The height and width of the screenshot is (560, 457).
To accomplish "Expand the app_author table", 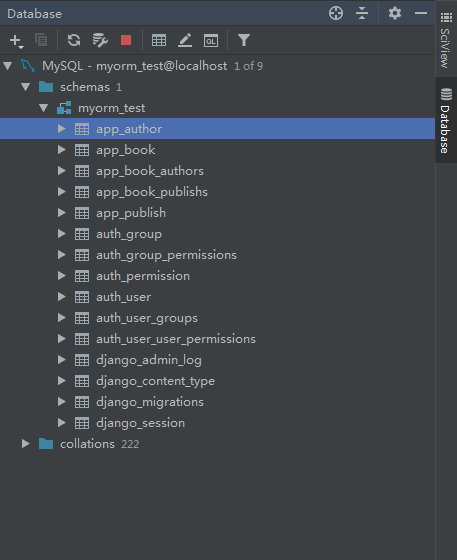I will click(62, 129).
